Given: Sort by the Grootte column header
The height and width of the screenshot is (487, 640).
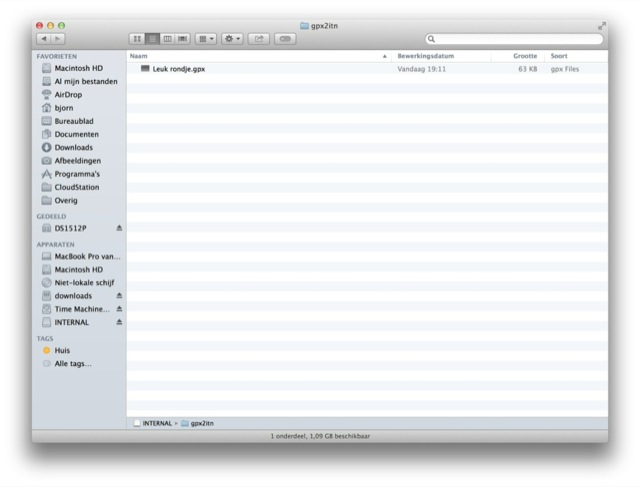Looking at the screenshot, I should [x=525, y=56].
